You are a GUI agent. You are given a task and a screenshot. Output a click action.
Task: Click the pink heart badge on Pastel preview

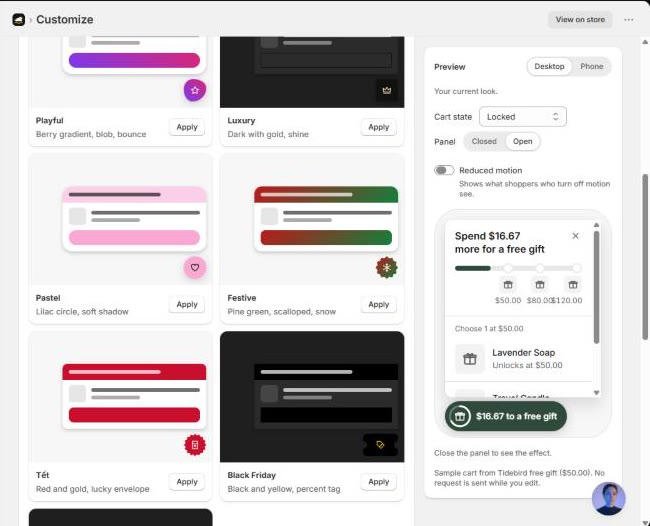[195, 267]
